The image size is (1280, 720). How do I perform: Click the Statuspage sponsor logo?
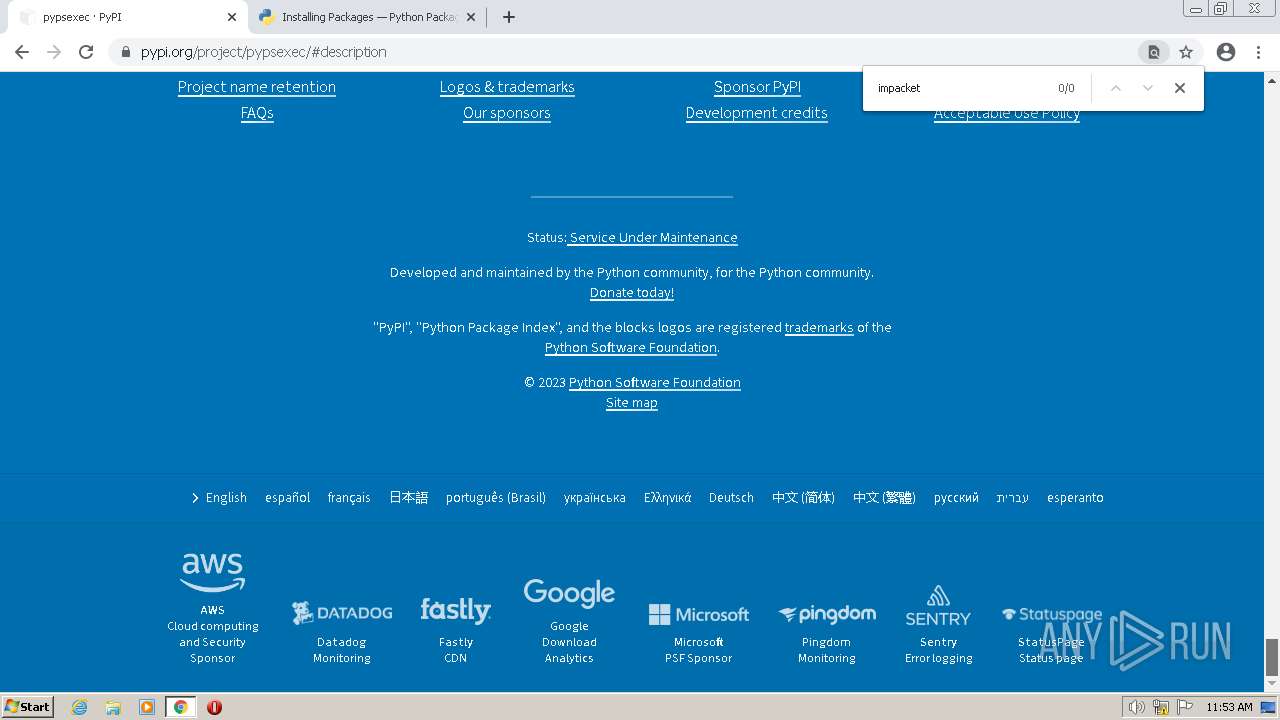[x=1052, y=615]
